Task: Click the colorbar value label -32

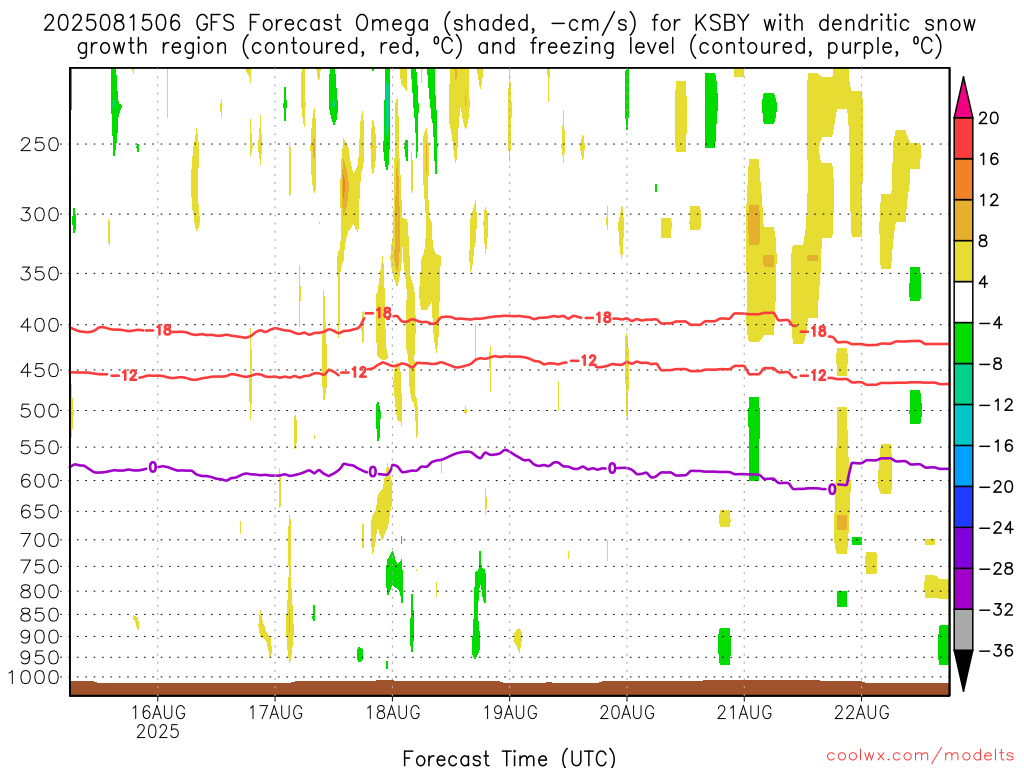Action: click(996, 610)
